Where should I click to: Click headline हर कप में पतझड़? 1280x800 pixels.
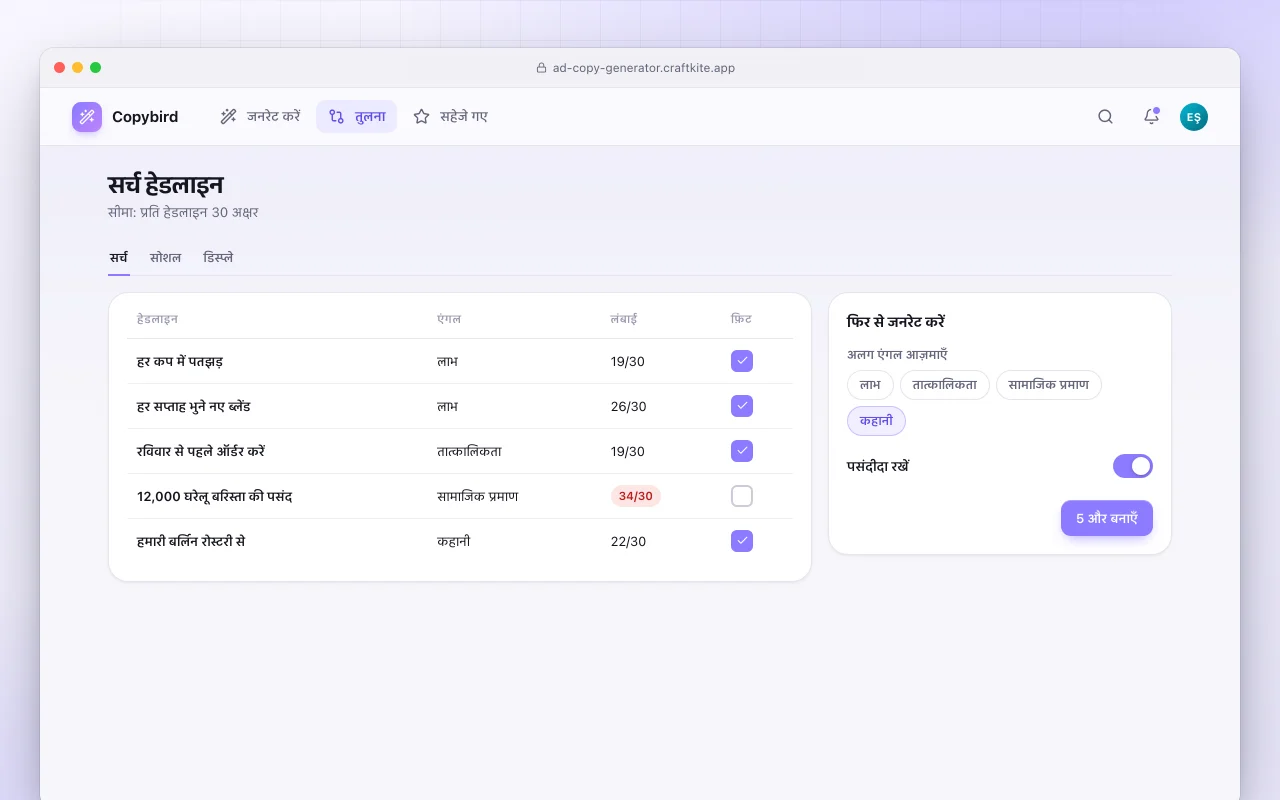pyautogui.click(x=180, y=361)
